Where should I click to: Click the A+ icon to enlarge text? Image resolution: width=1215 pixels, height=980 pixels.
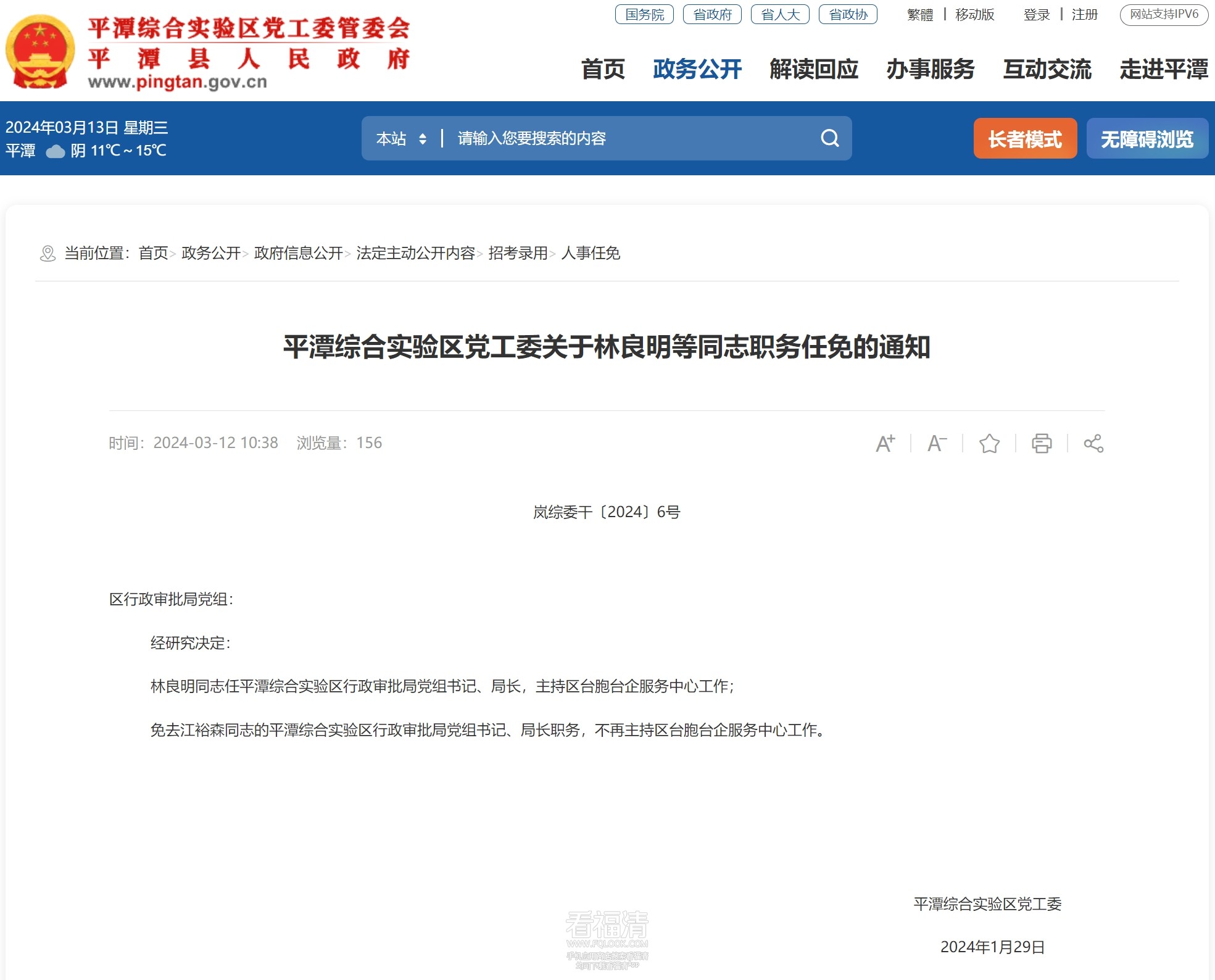coord(885,442)
